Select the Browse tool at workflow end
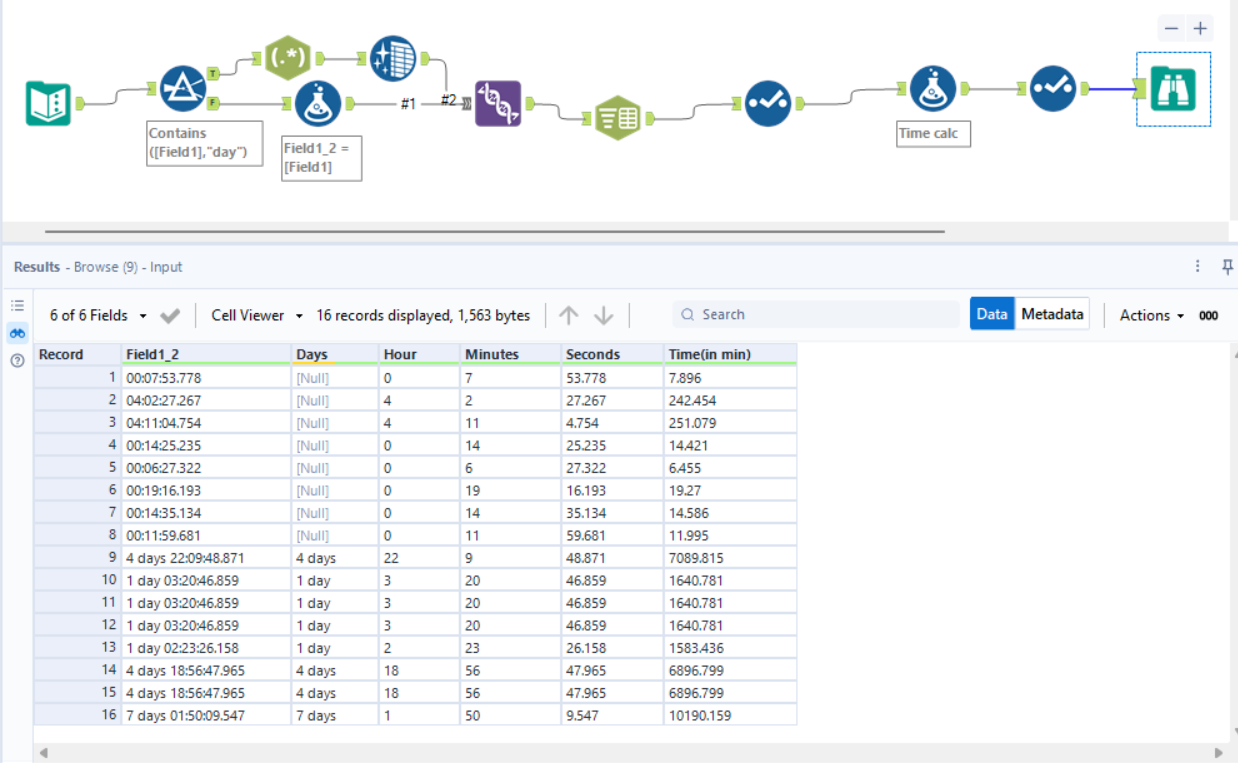Viewport: 1238px width, 763px height. pos(1172,89)
